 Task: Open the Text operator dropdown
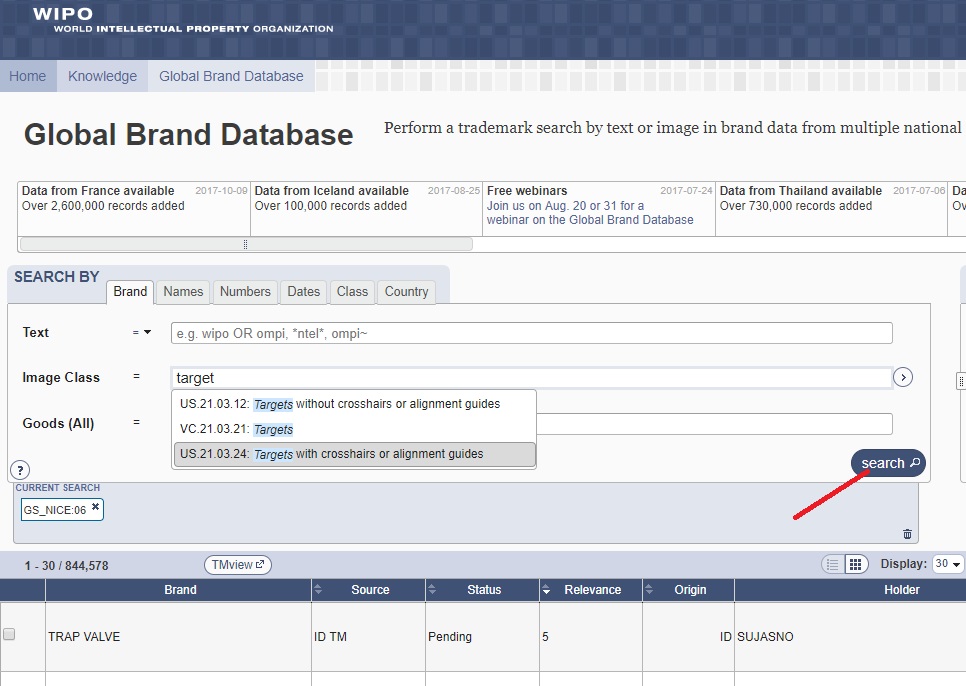pos(142,332)
